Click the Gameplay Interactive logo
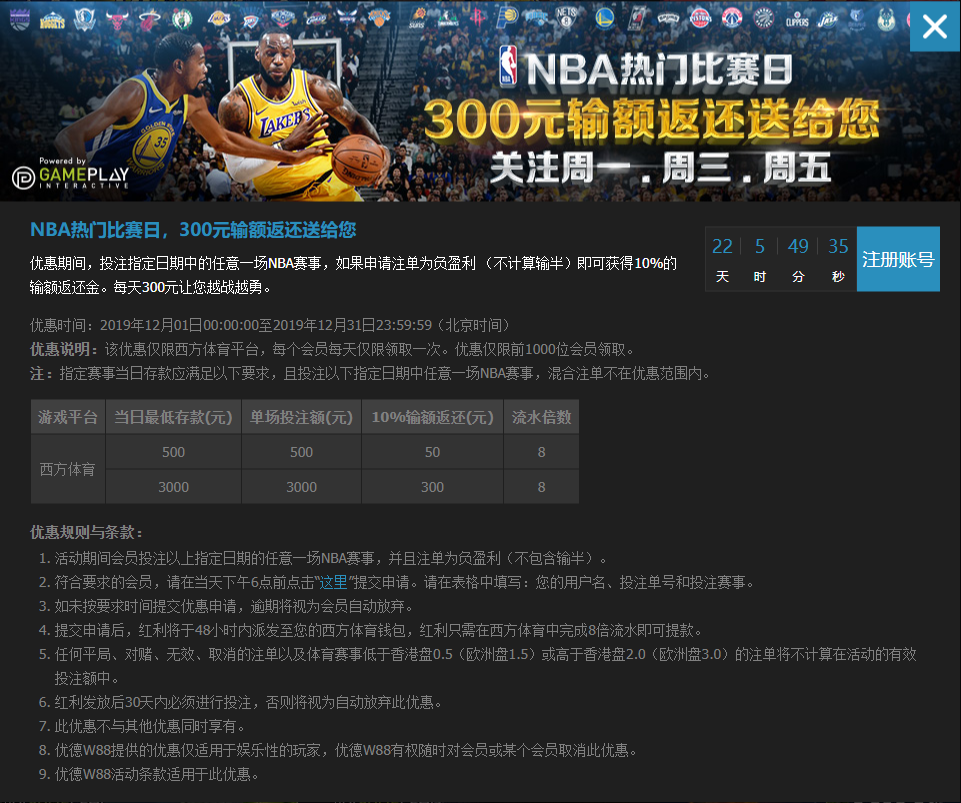The image size is (961, 803). tap(70, 175)
